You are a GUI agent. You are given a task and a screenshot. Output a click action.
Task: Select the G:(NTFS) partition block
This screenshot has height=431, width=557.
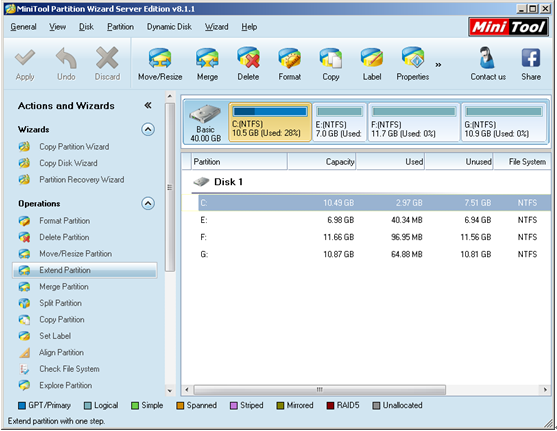click(x=503, y=122)
